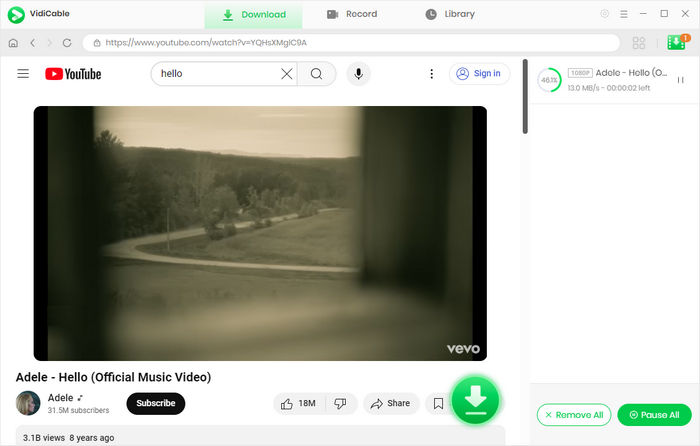Open YouTube three-dot settings menu
Screen dimensions: 700x446
(x=431, y=74)
